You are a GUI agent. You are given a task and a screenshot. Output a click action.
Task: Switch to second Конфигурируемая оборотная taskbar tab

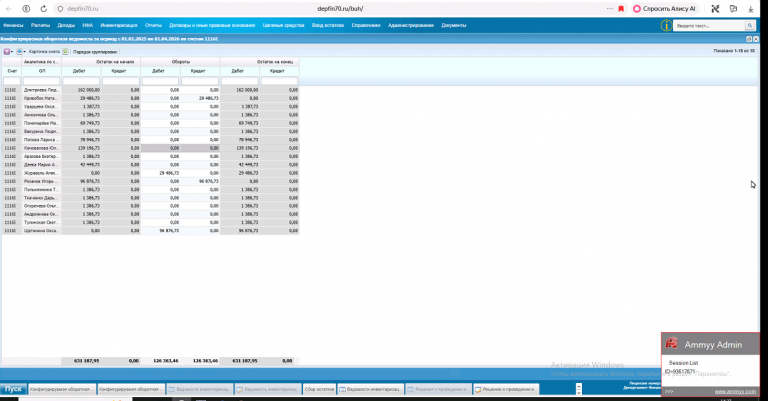click(131, 389)
